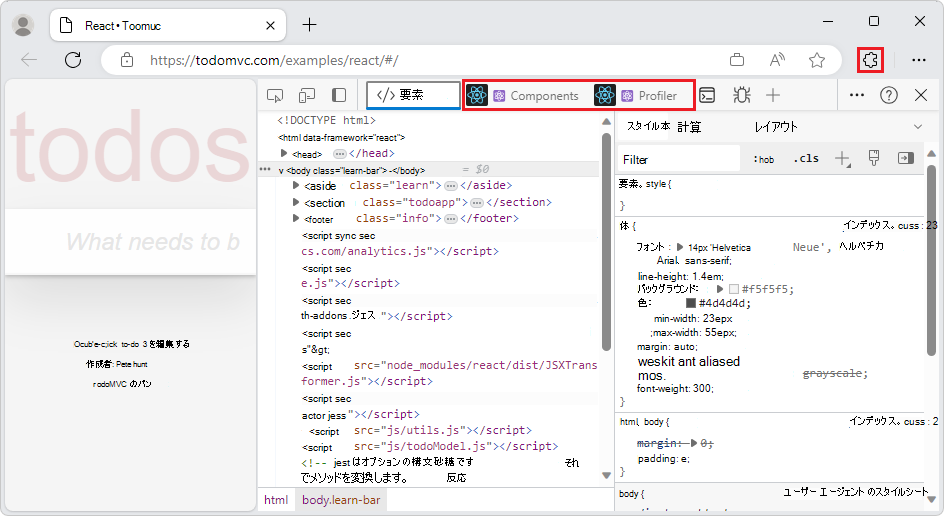Select the スタイル (Styles) tab
Image resolution: width=944 pixels, height=516 pixels.
tap(648, 126)
